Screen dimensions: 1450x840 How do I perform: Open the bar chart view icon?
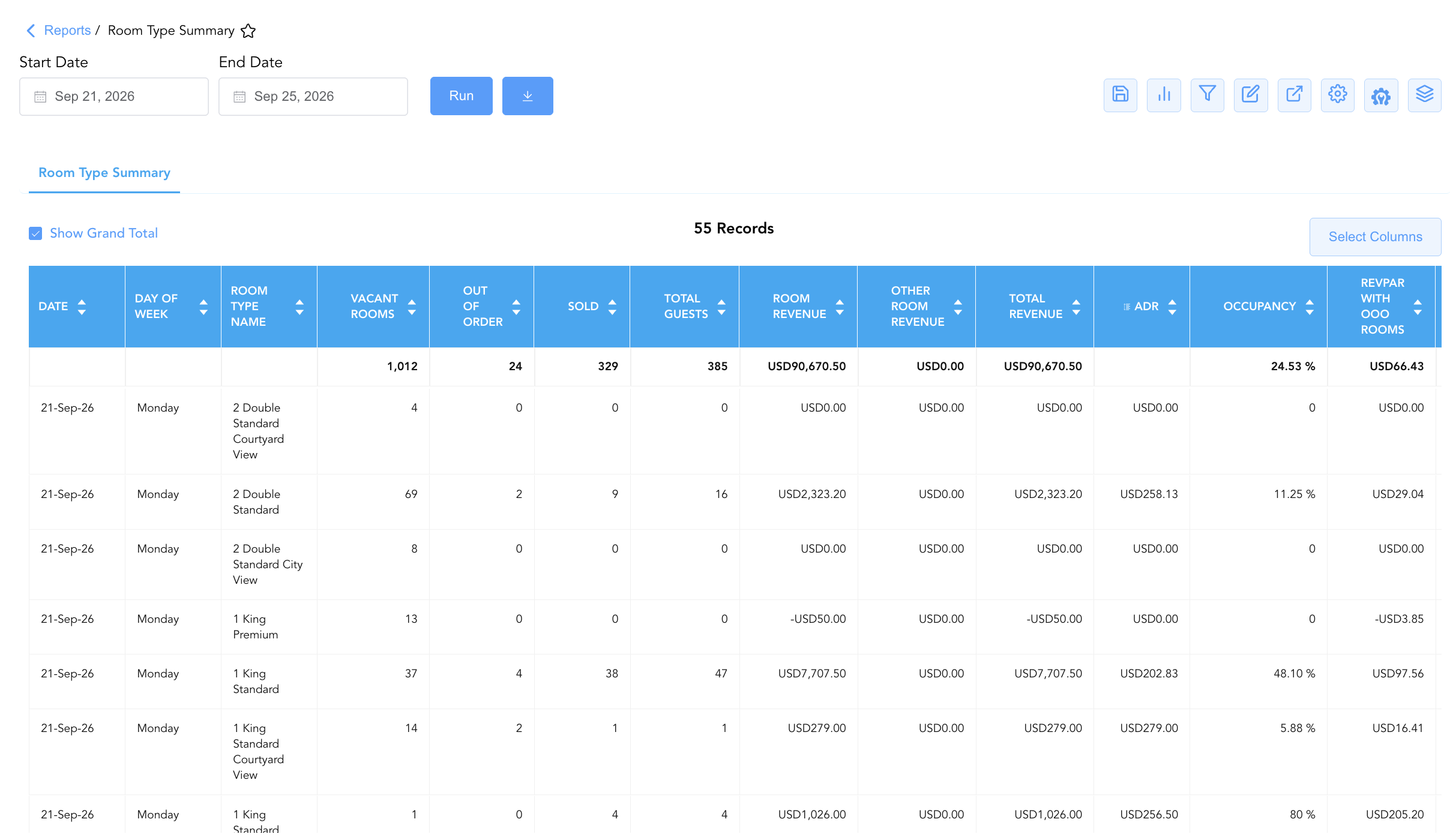[x=1164, y=95]
